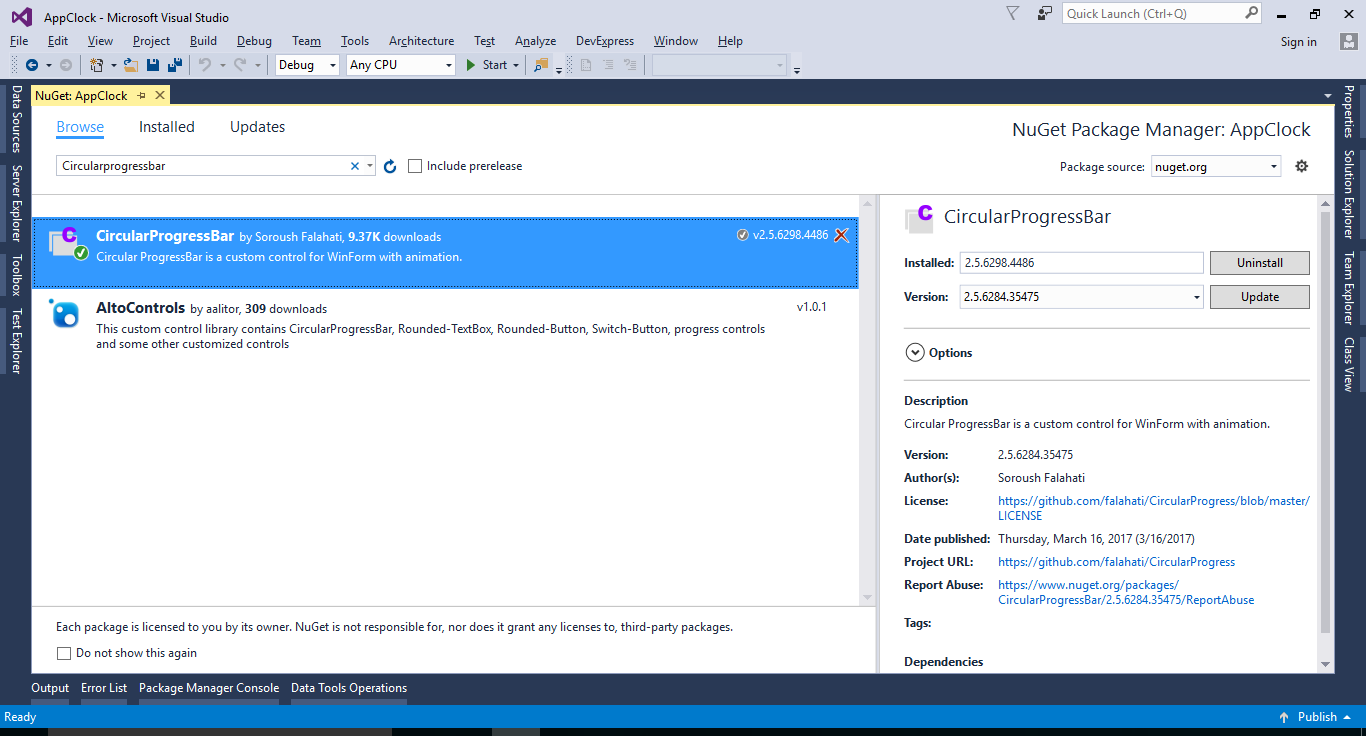Screen dimensions: 1366x736
Task: Click the Find in Files toolbar icon
Action: [541, 65]
